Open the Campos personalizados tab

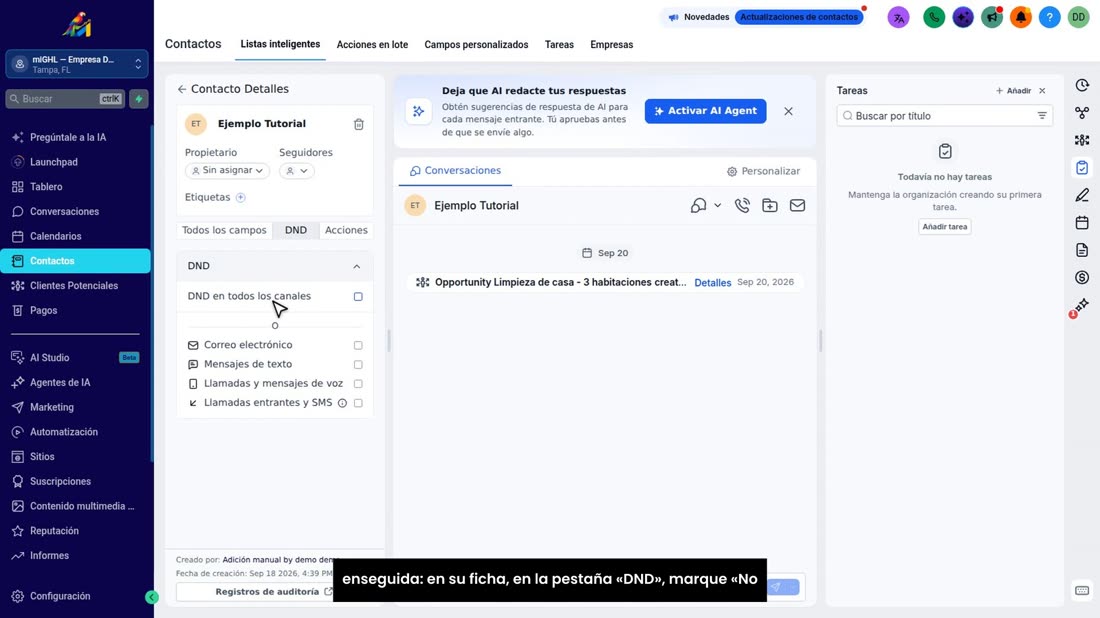point(476,44)
